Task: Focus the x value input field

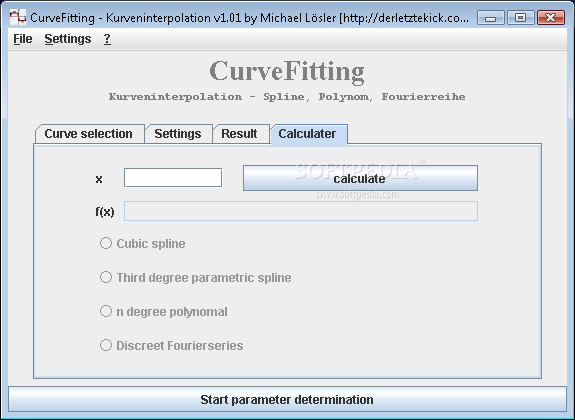Action: 173,178
